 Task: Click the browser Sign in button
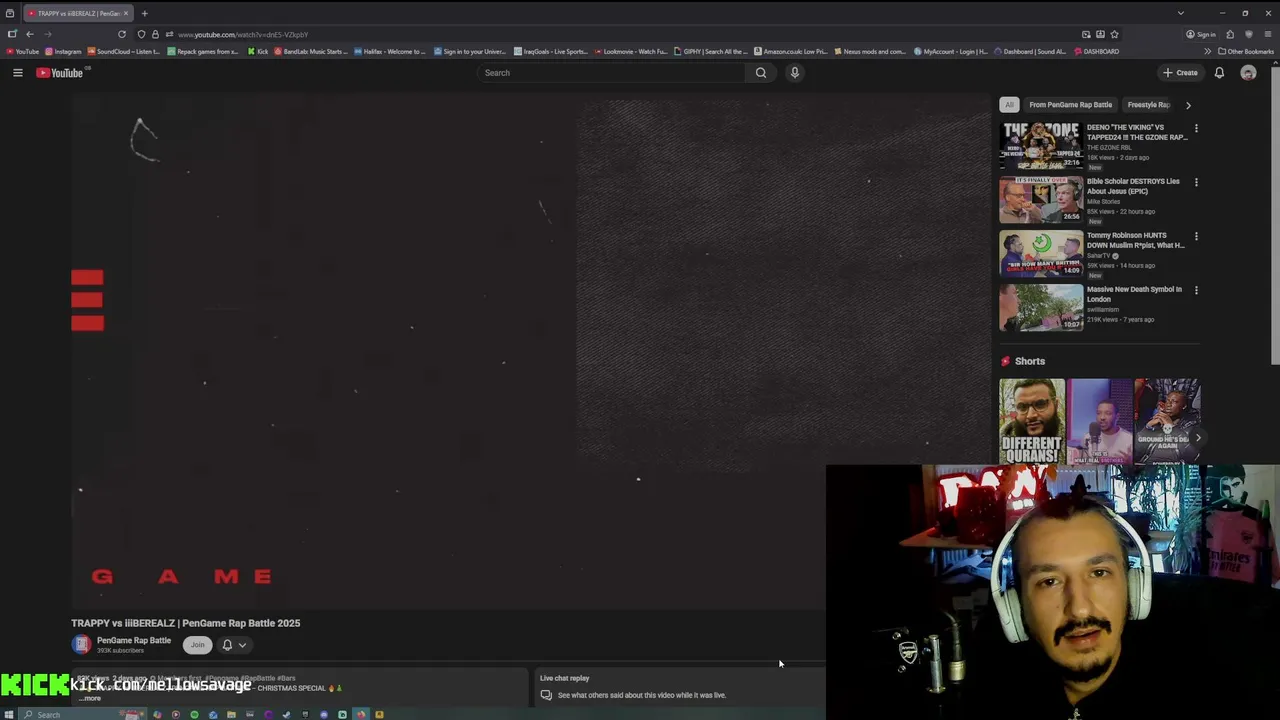pos(1201,34)
